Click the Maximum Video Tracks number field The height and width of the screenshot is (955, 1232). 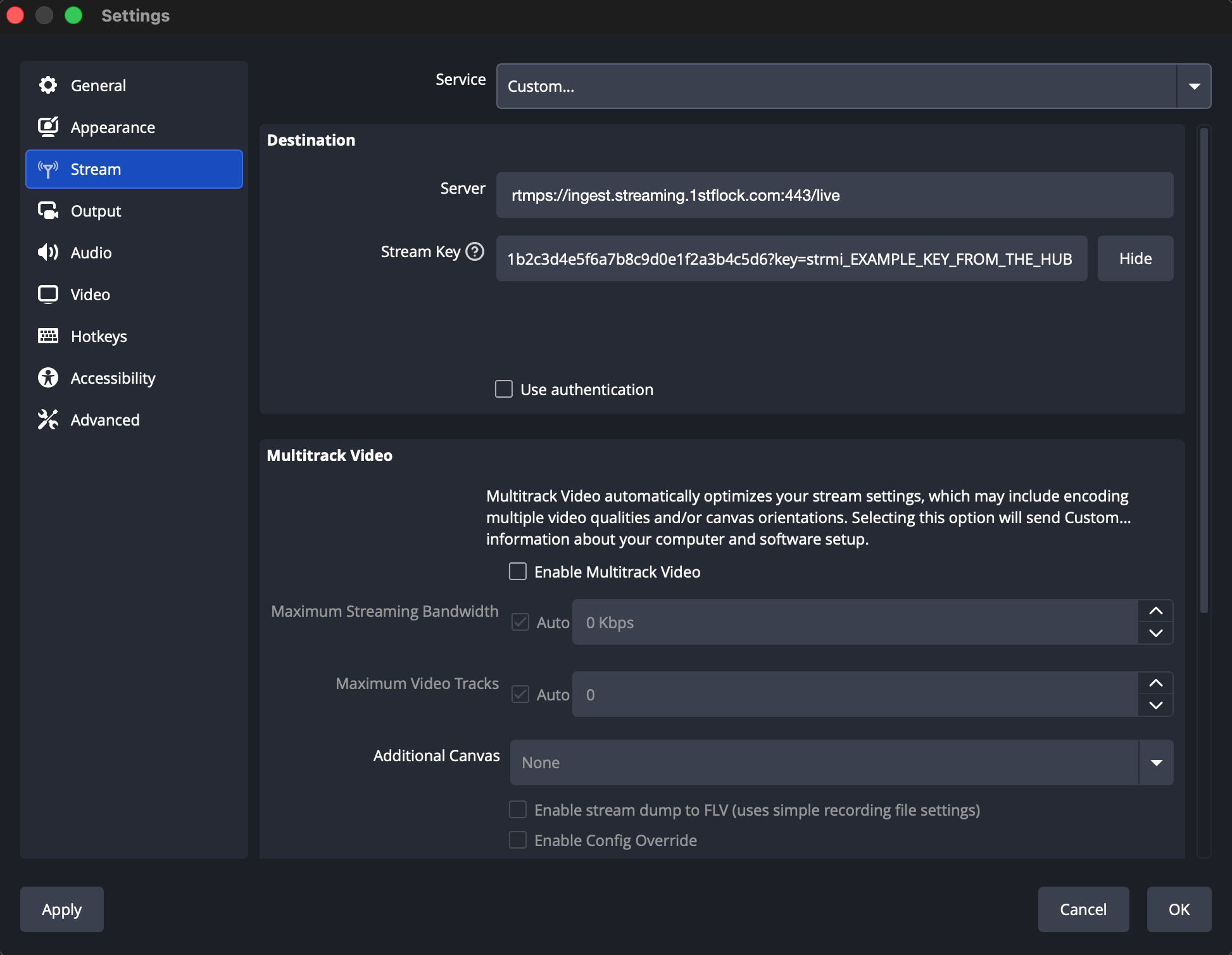click(855, 694)
